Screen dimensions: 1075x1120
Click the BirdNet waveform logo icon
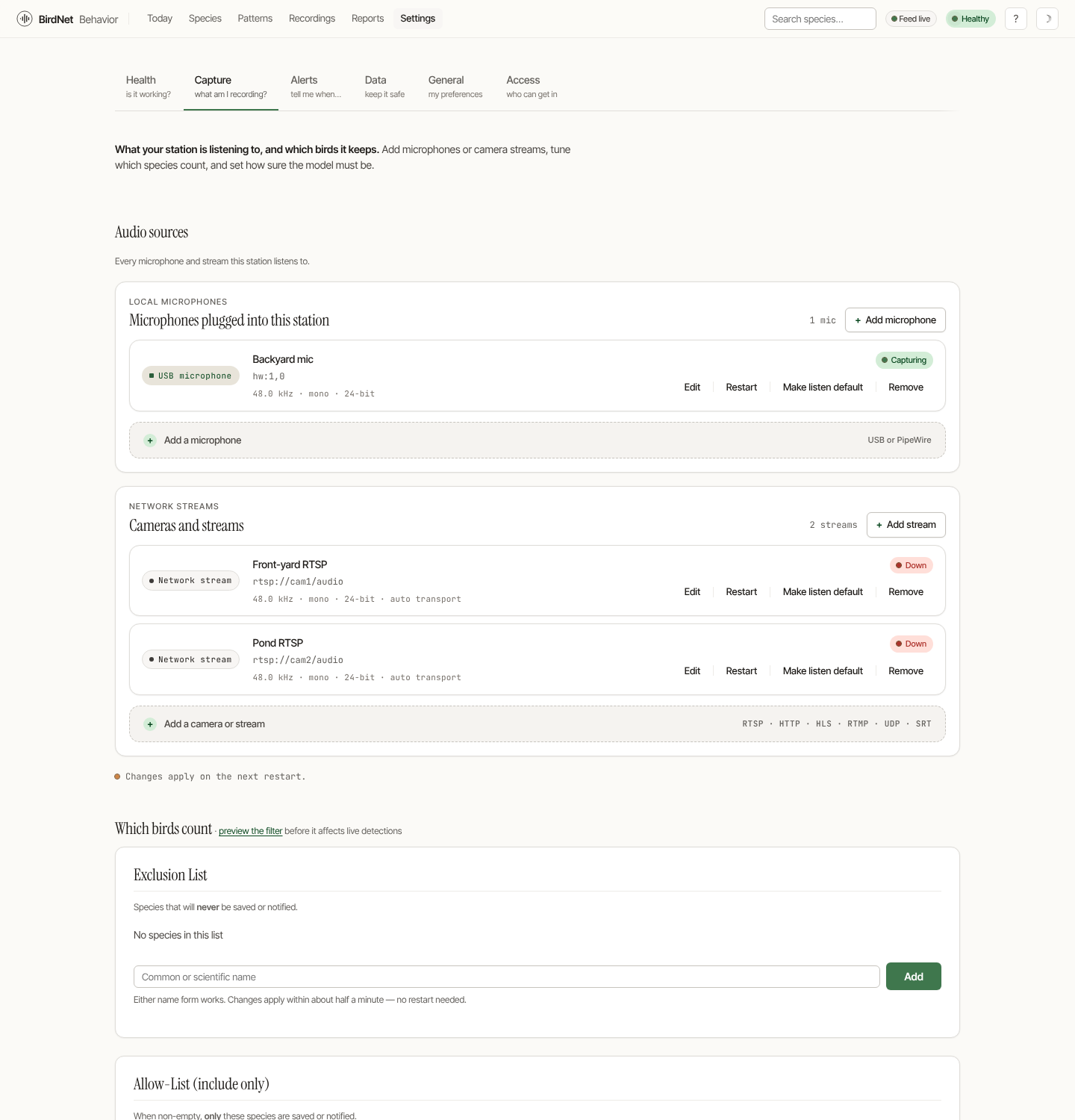point(25,19)
